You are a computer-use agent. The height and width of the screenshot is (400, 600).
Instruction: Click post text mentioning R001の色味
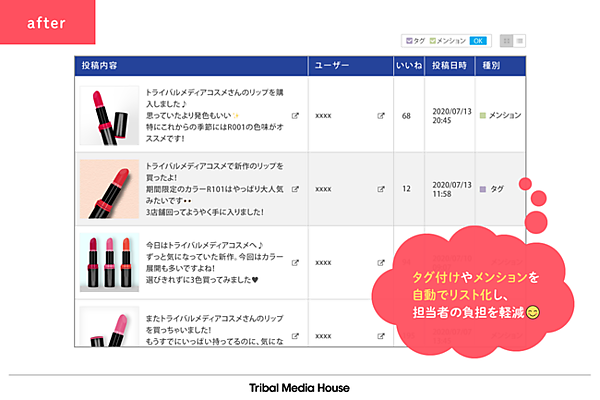[215, 116]
